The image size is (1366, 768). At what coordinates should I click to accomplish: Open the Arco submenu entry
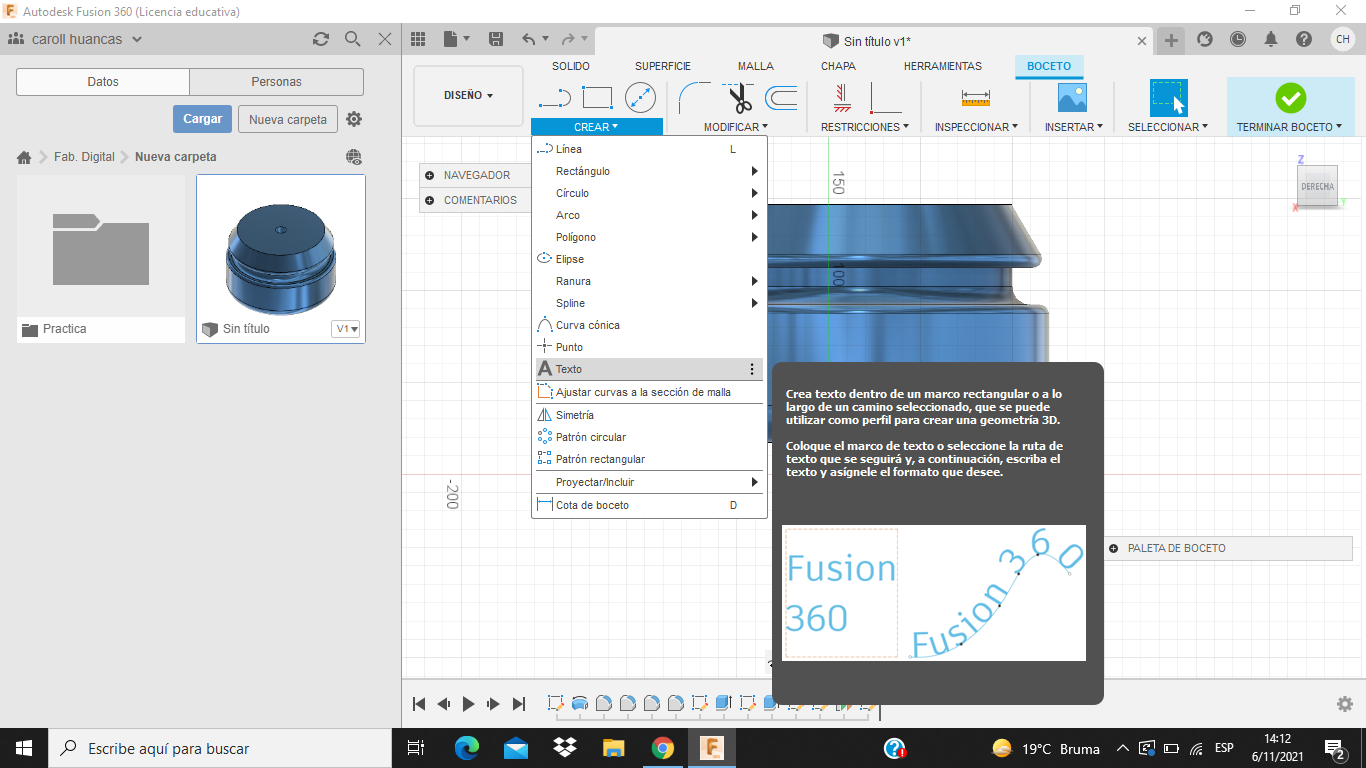click(x=649, y=215)
